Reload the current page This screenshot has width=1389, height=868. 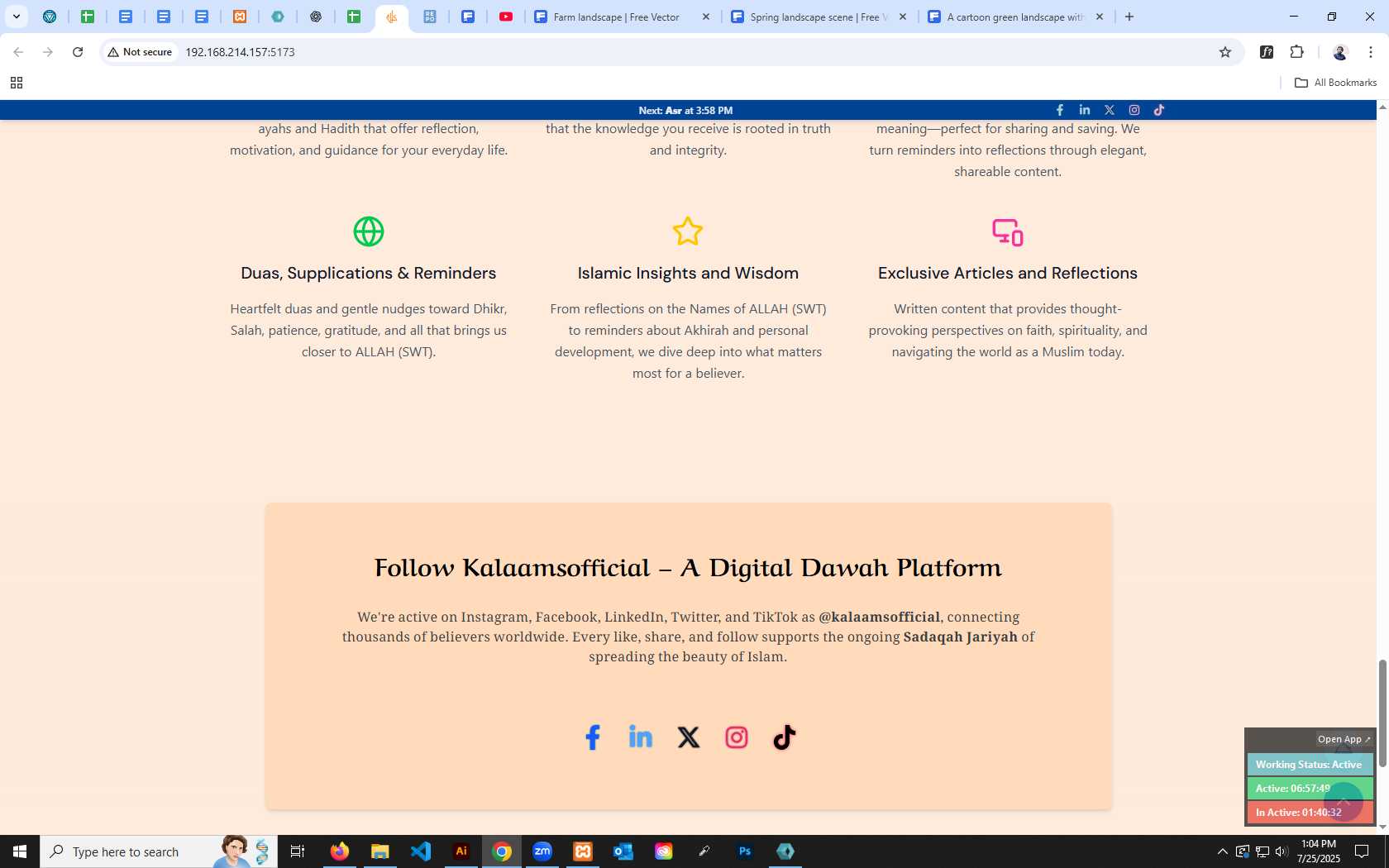78,52
